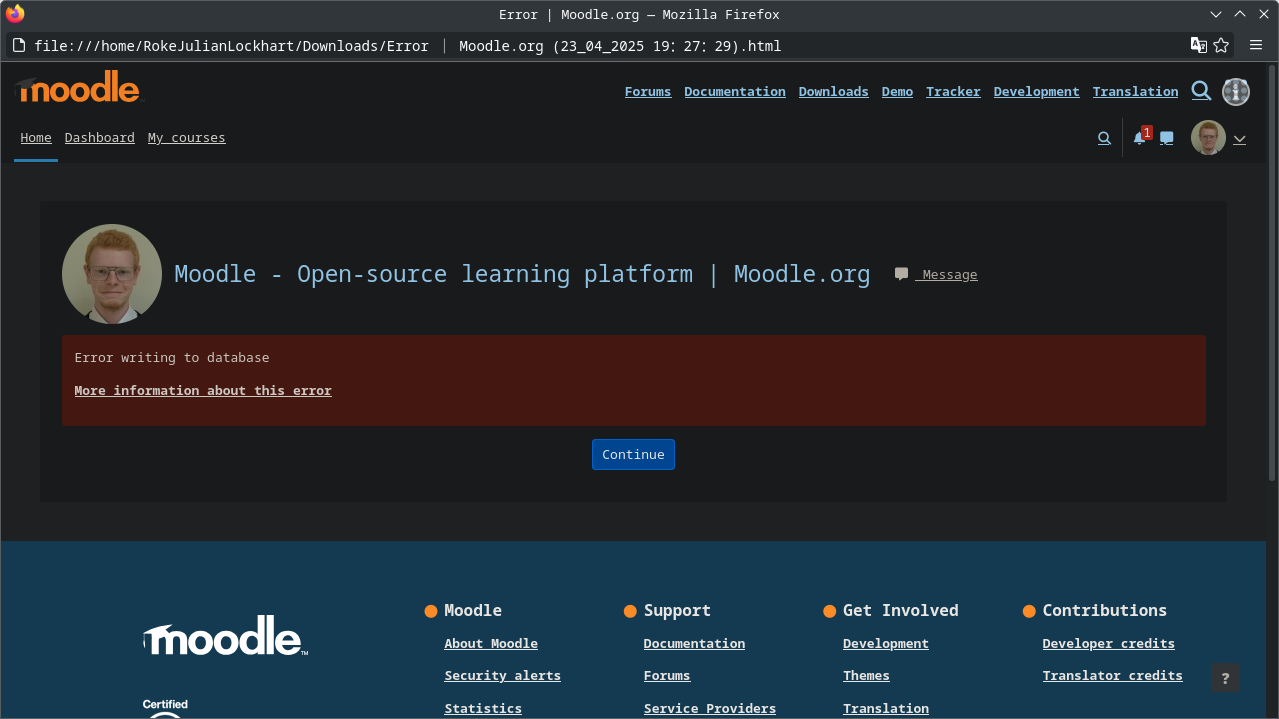Click the Firefox application icon in the title bar
Image resolution: width=1279 pixels, height=719 pixels.
click(15, 14)
